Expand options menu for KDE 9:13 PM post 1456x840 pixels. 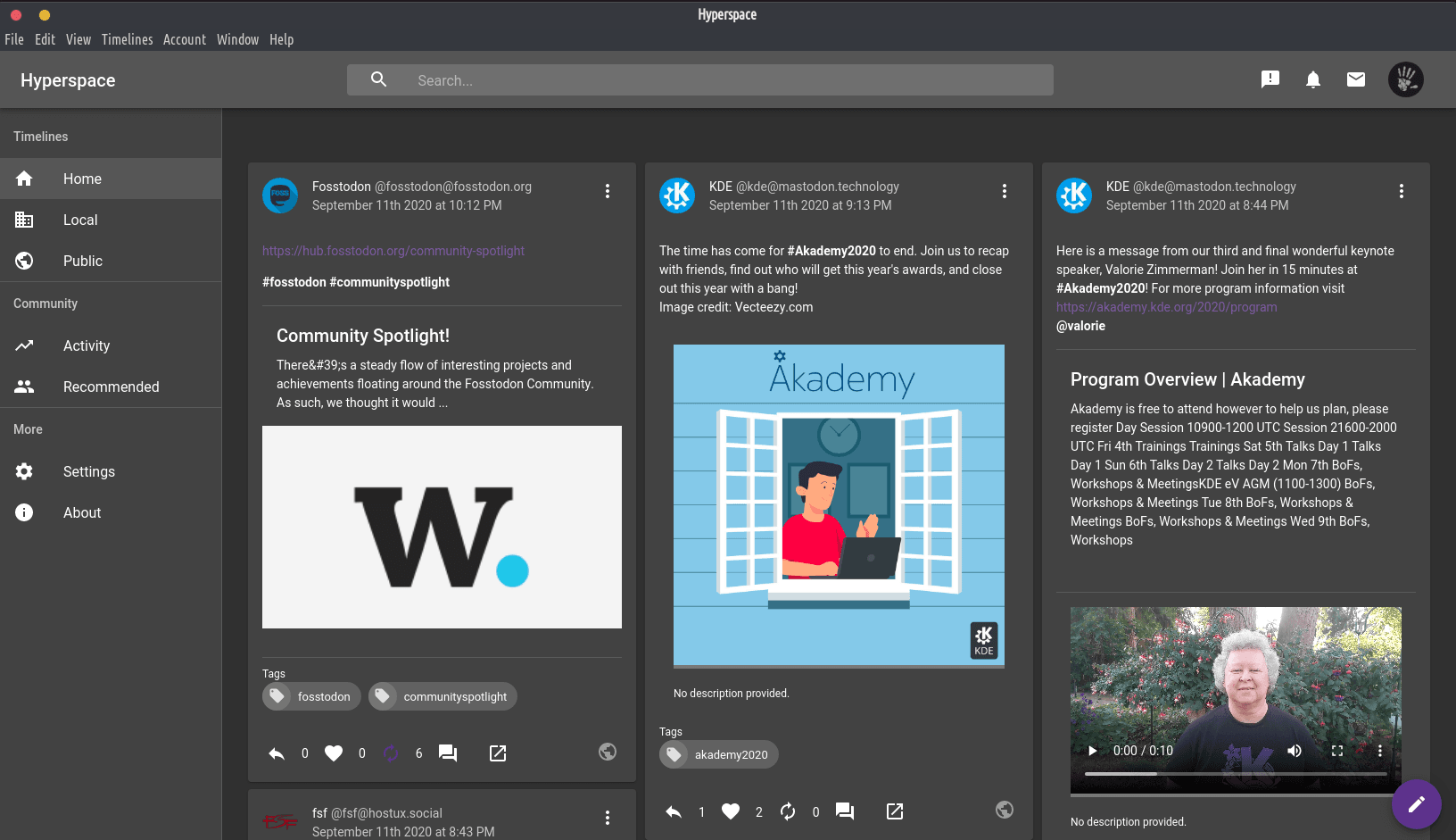pyautogui.click(x=1004, y=191)
